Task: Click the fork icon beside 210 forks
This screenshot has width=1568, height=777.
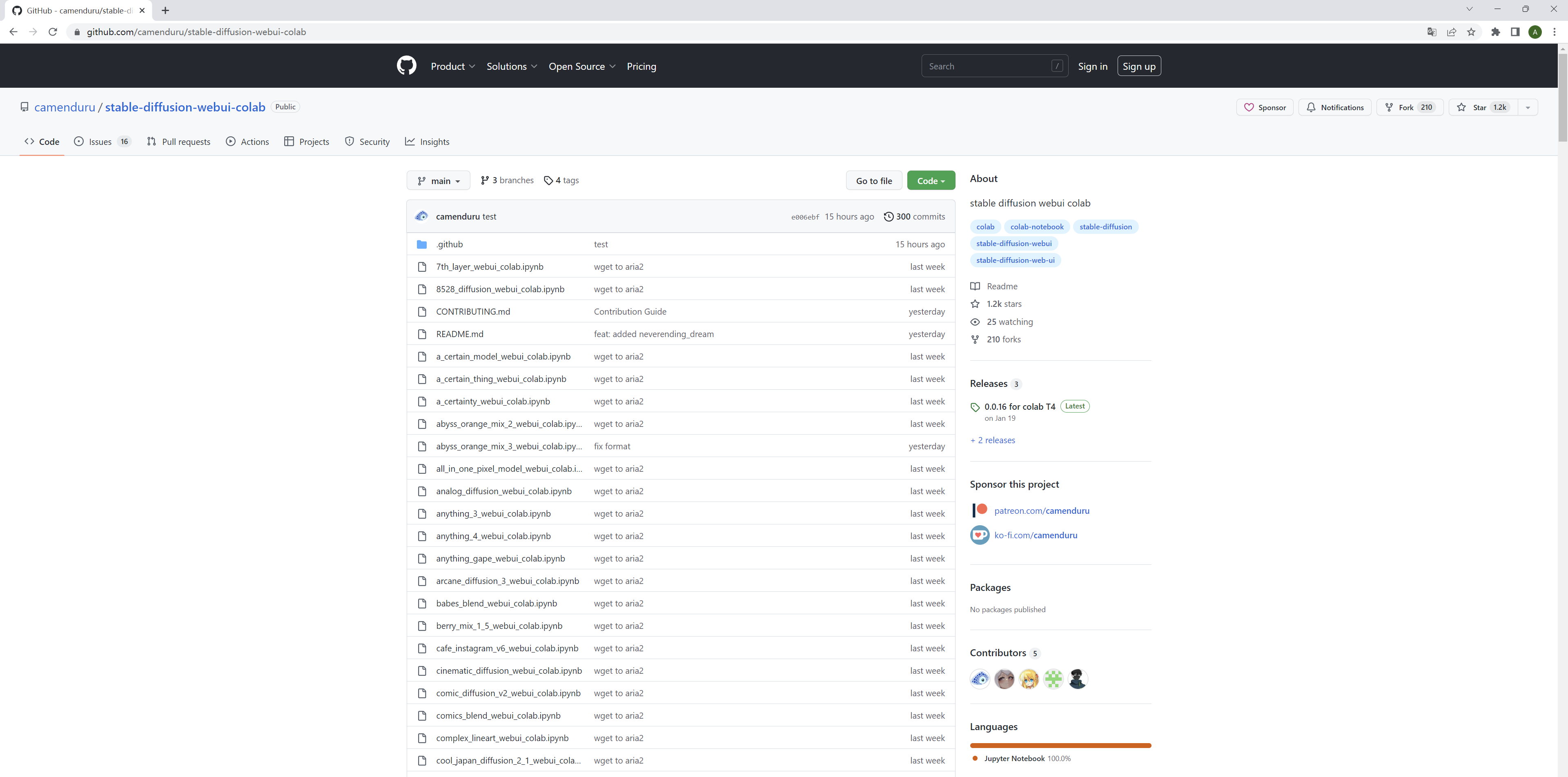Action: (x=975, y=340)
